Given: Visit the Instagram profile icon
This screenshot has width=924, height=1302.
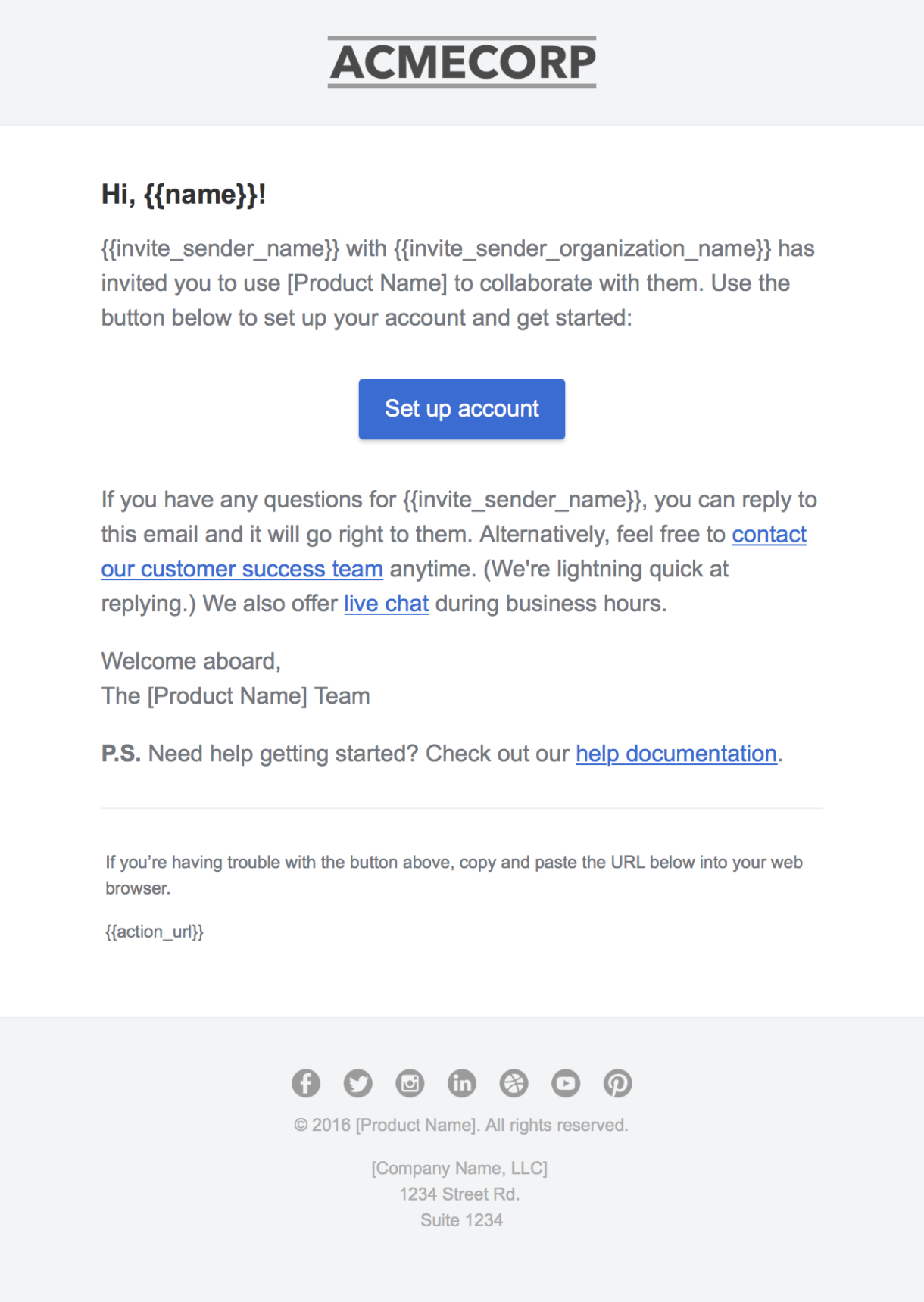Looking at the screenshot, I should coord(410,1083).
